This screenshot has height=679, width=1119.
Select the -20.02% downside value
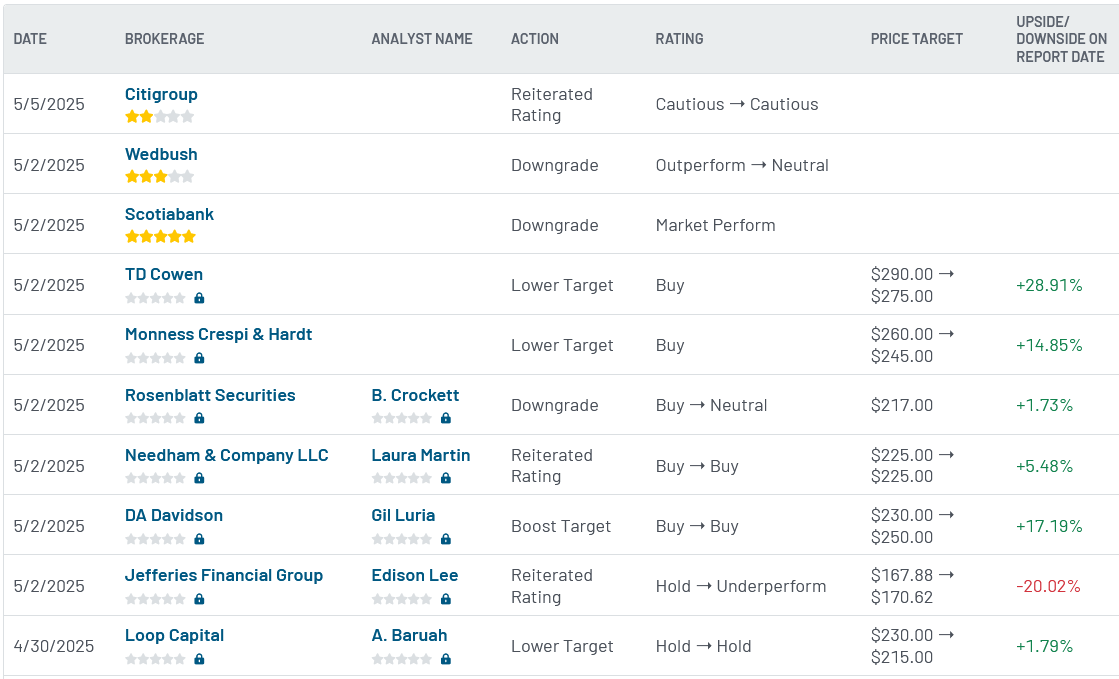(1048, 586)
